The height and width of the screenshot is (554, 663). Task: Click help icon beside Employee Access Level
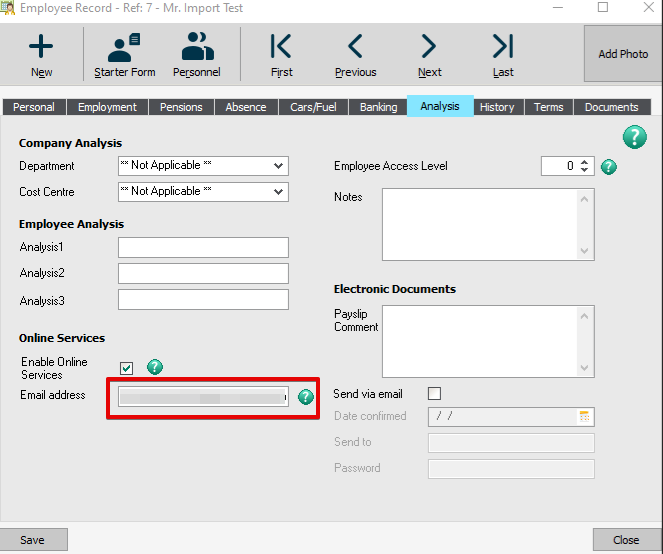609,167
